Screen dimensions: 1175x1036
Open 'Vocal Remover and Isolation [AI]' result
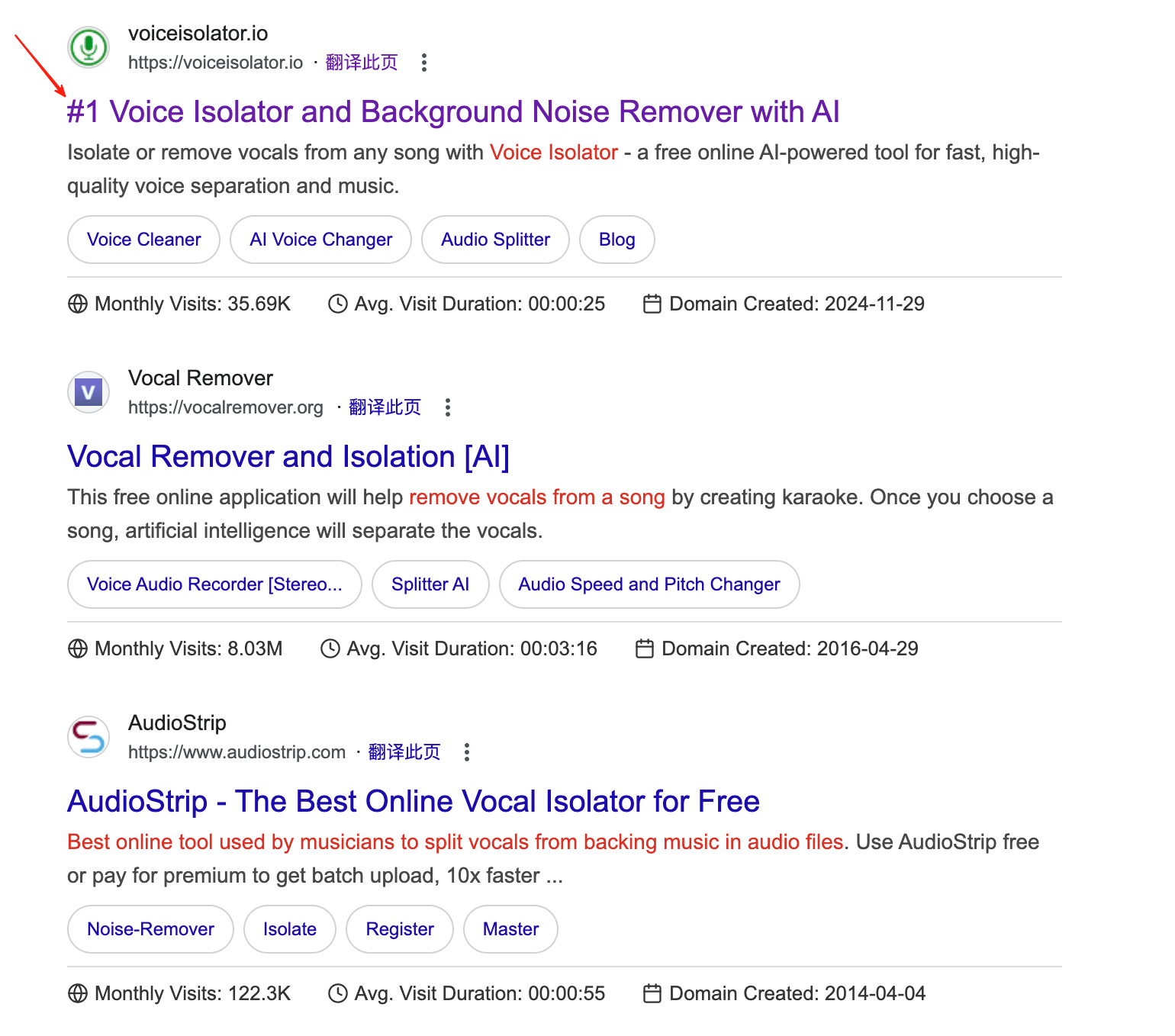[x=288, y=457]
